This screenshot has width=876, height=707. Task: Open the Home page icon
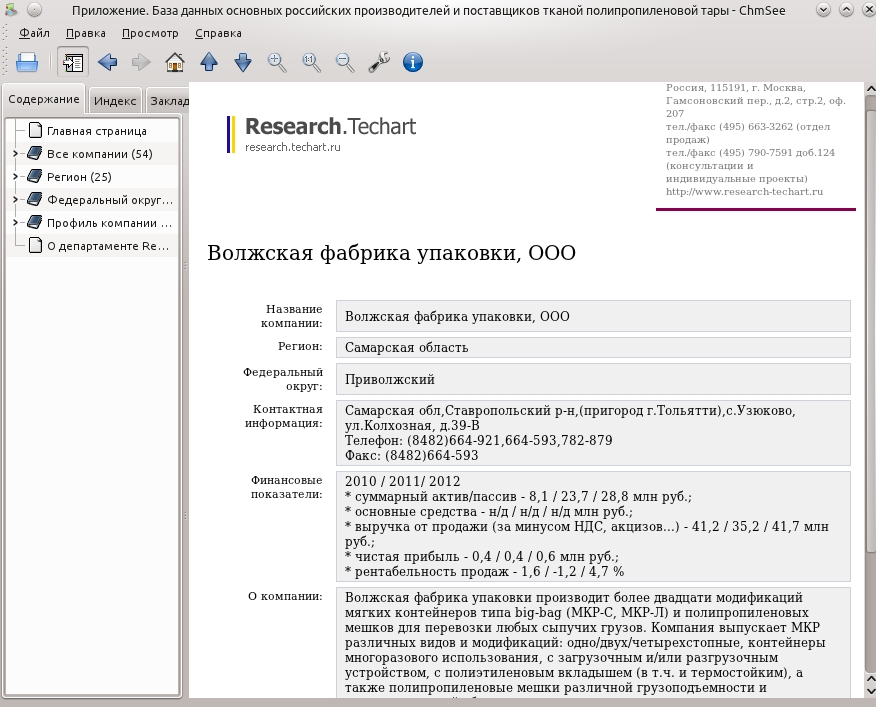pyautogui.click(x=175, y=62)
